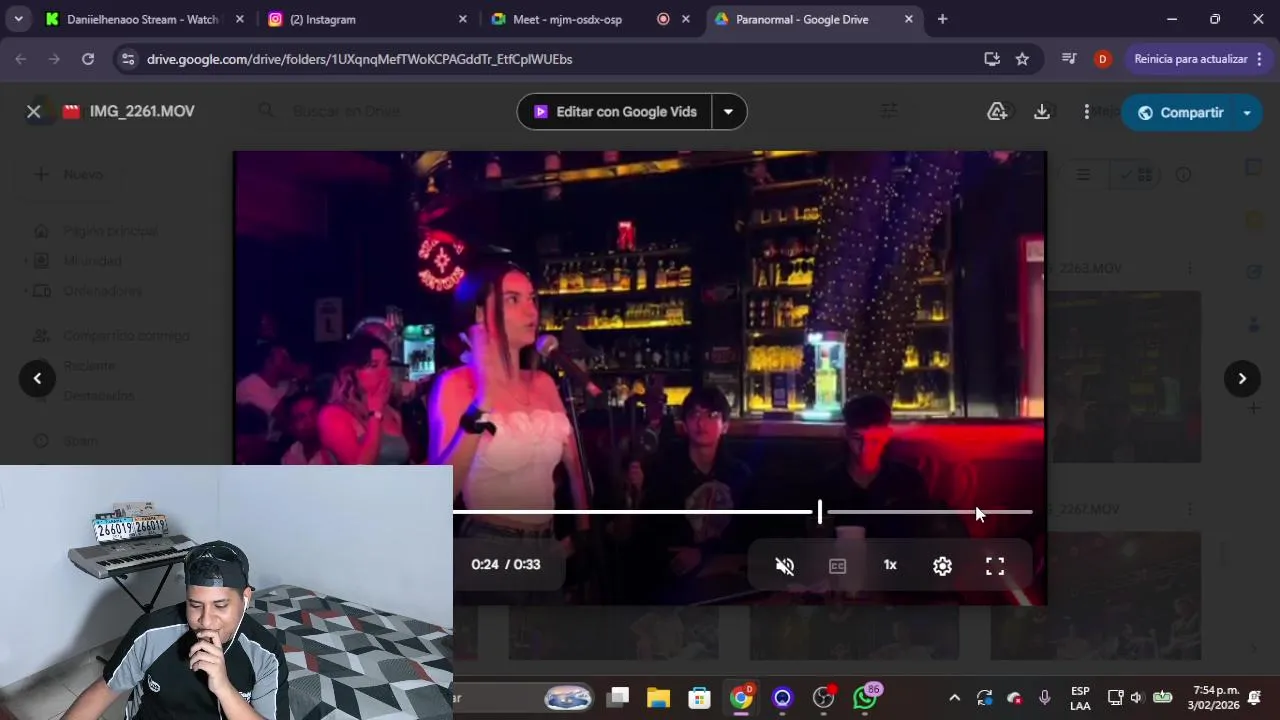Change playback speed 1x control
Viewport: 1280px width, 720px height.
890,565
